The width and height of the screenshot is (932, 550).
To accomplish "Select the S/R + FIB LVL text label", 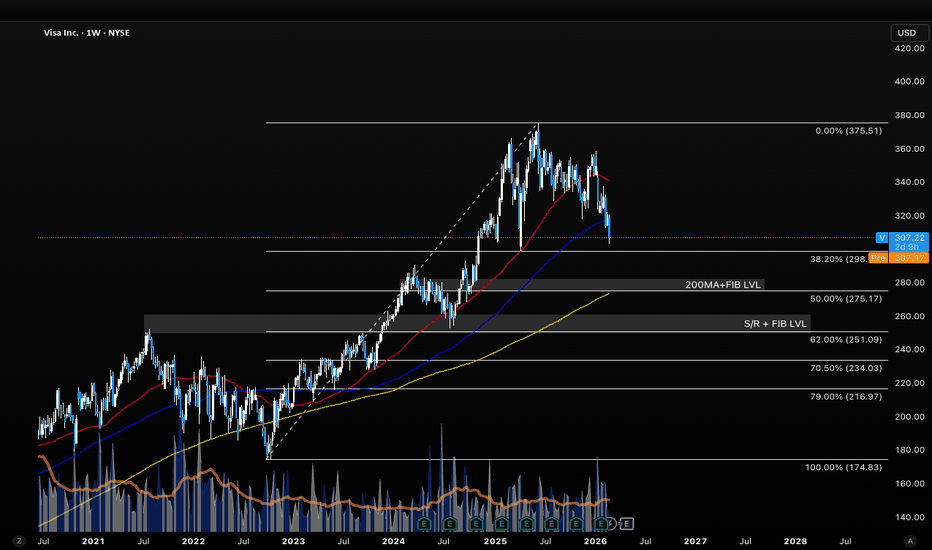I will 776,323.
